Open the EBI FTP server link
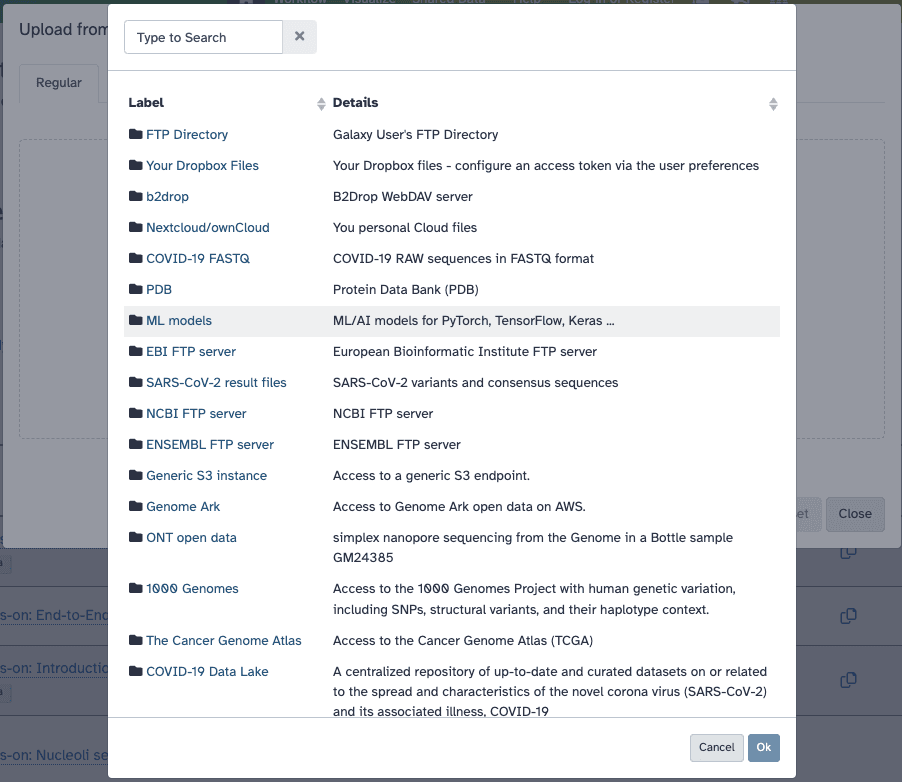This screenshot has height=782, width=902. 191,351
